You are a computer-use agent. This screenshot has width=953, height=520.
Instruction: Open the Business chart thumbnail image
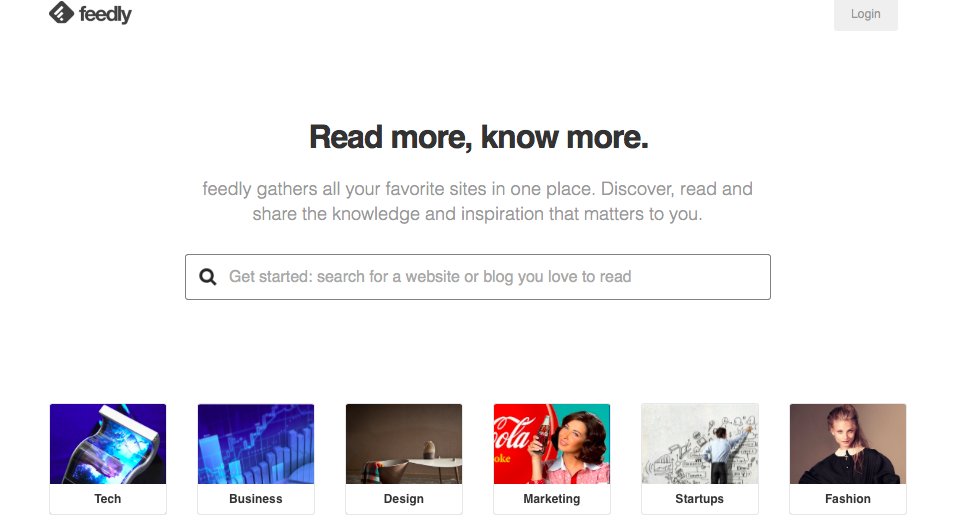click(256, 444)
